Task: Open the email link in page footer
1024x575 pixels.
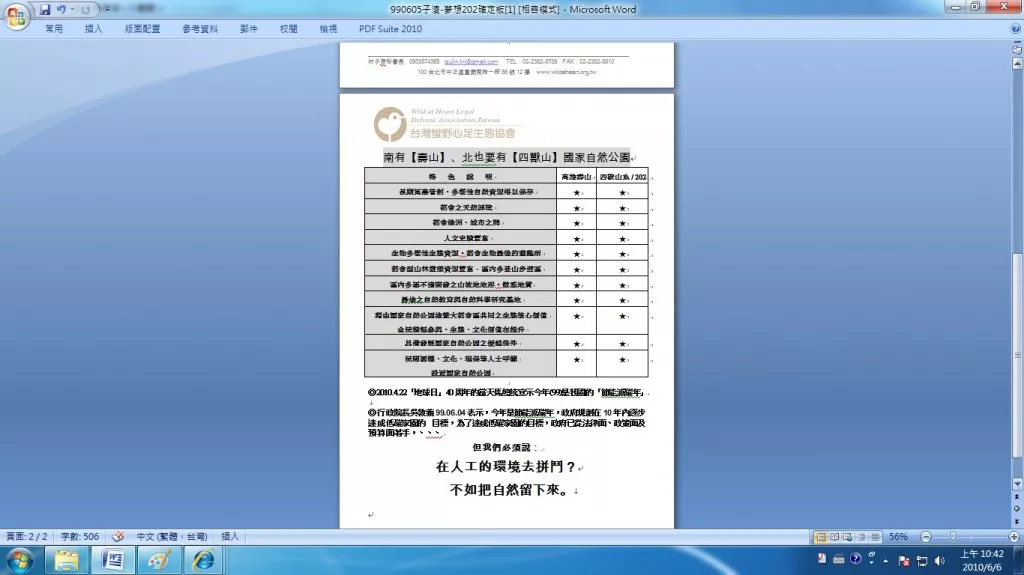Action: (x=471, y=61)
